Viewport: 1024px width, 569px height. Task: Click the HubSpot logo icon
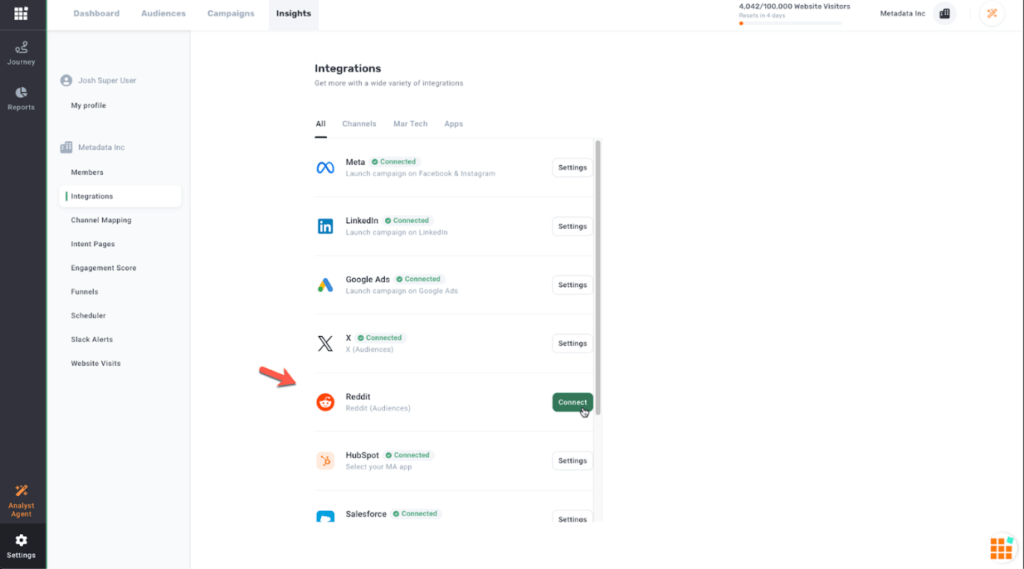[325, 461]
